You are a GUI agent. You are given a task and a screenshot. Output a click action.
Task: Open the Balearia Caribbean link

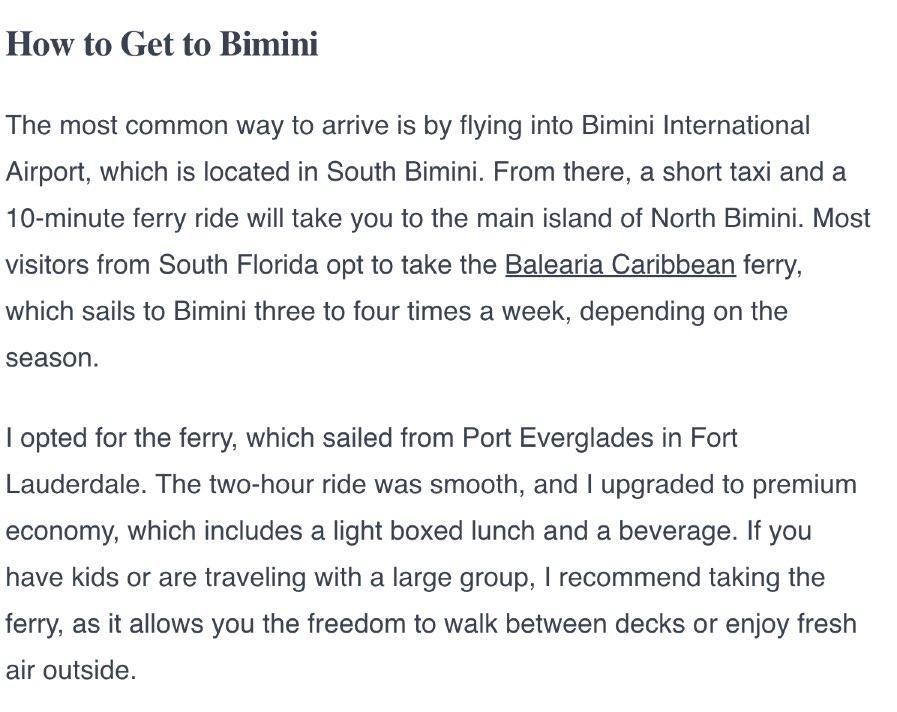[620, 265]
